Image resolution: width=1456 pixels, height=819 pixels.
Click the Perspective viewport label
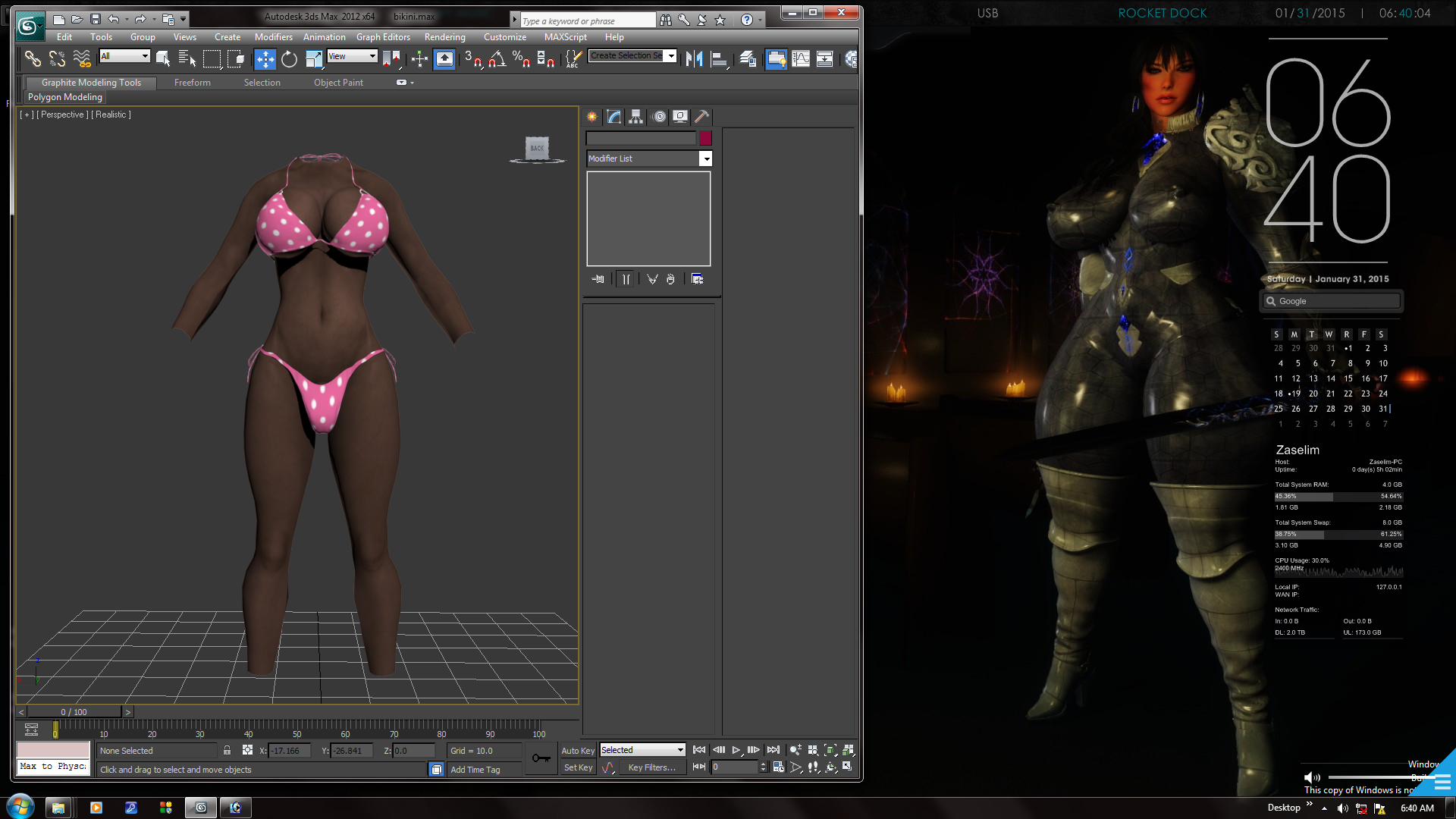pyautogui.click(x=62, y=115)
